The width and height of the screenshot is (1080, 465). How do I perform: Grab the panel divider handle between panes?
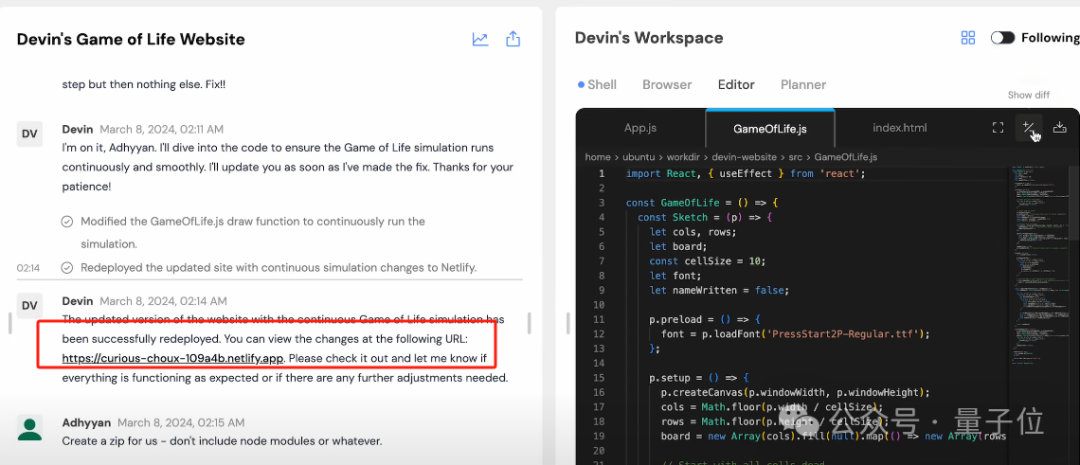point(568,322)
